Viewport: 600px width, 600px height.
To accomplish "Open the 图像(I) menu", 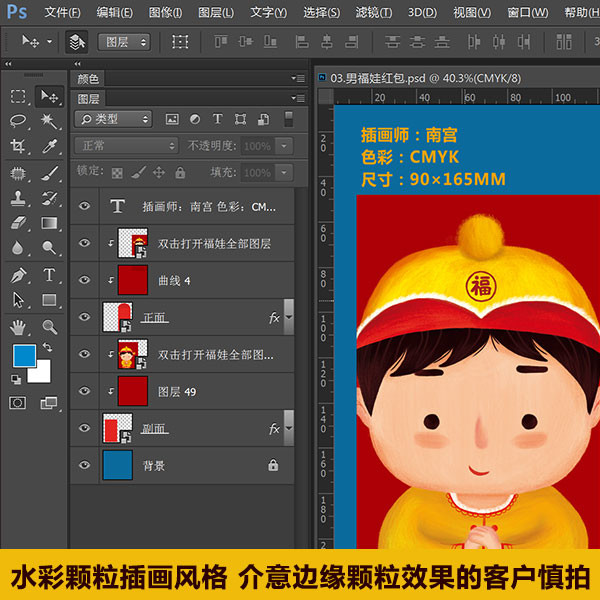I will click(165, 12).
